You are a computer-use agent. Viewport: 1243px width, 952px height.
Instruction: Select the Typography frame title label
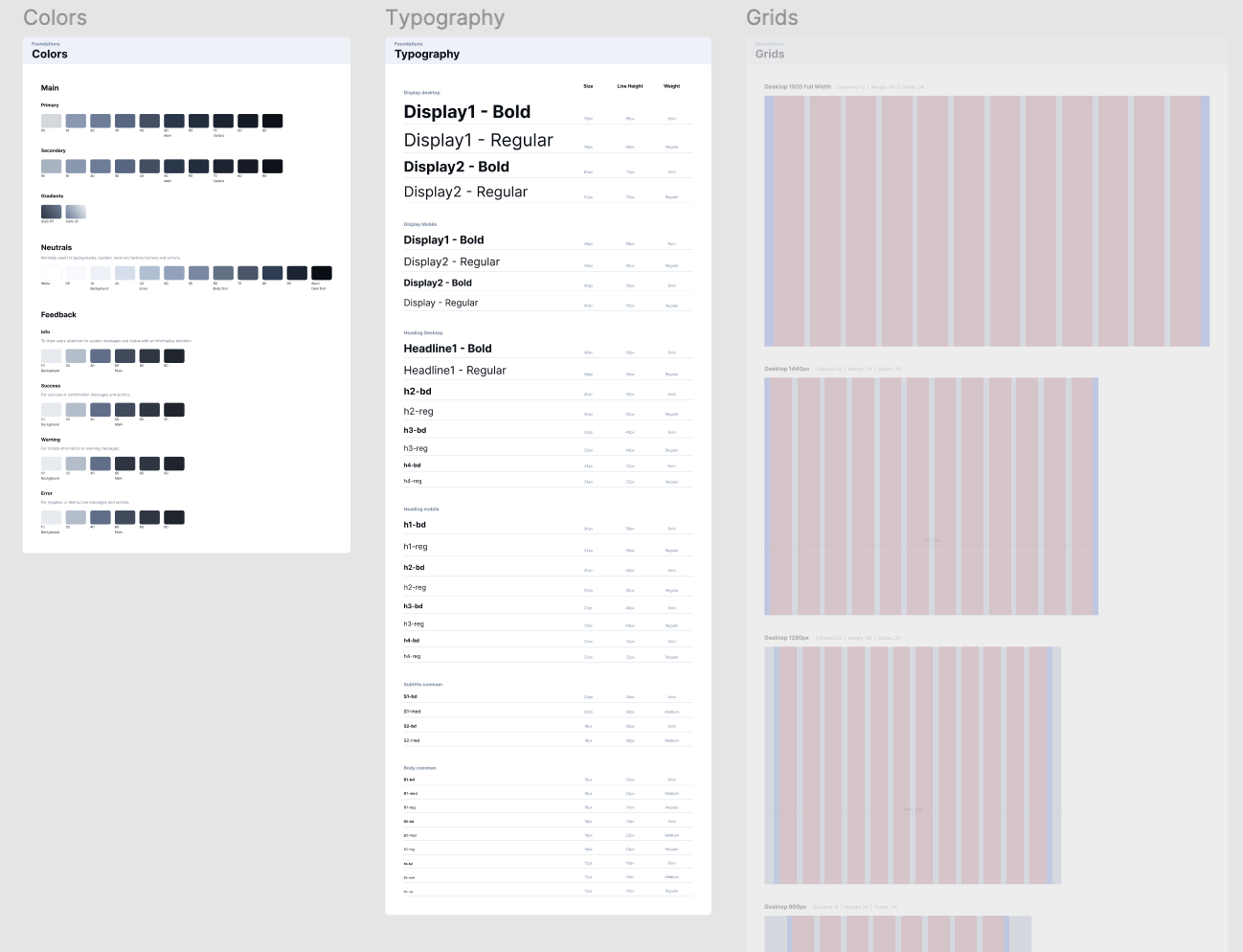[x=444, y=17]
